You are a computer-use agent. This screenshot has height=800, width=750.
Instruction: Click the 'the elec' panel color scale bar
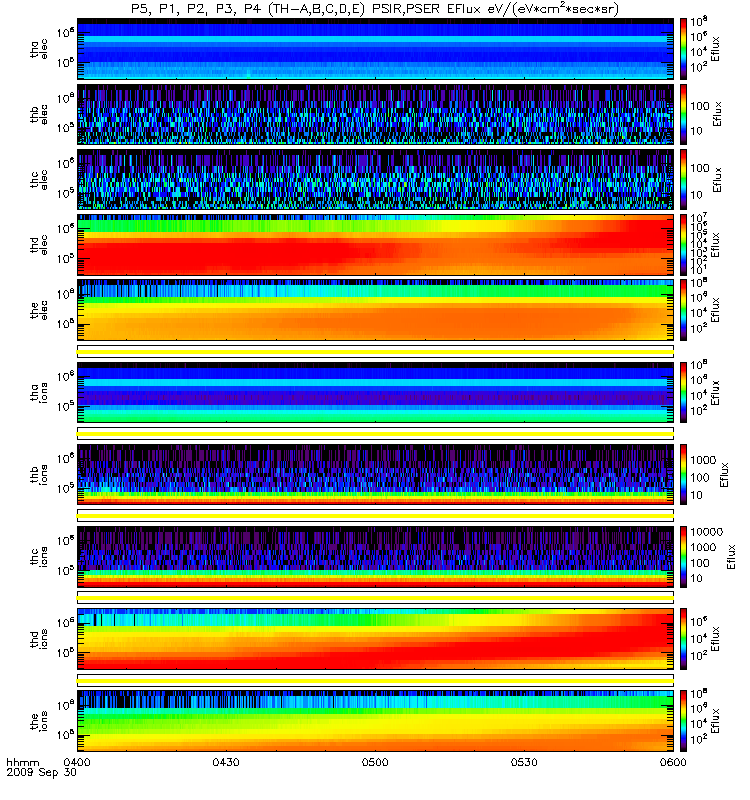(683, 310)
